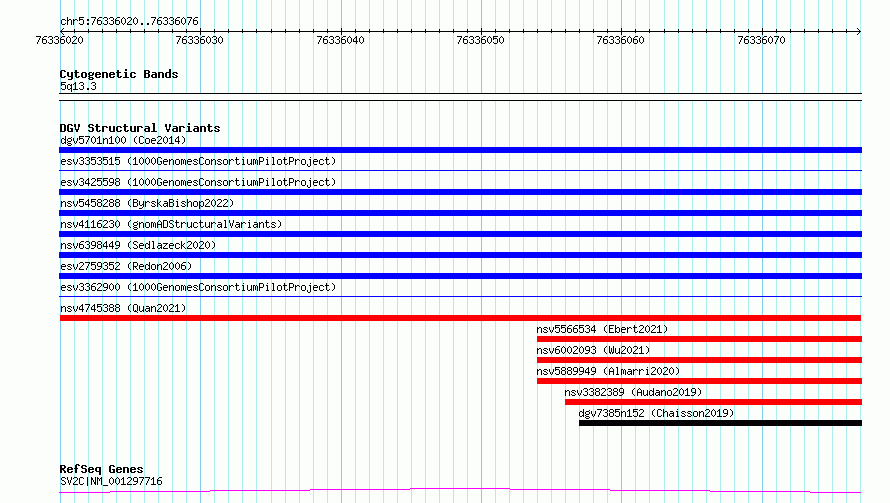
Task: Click ruler position 76336030
Action: pos(200,40)
